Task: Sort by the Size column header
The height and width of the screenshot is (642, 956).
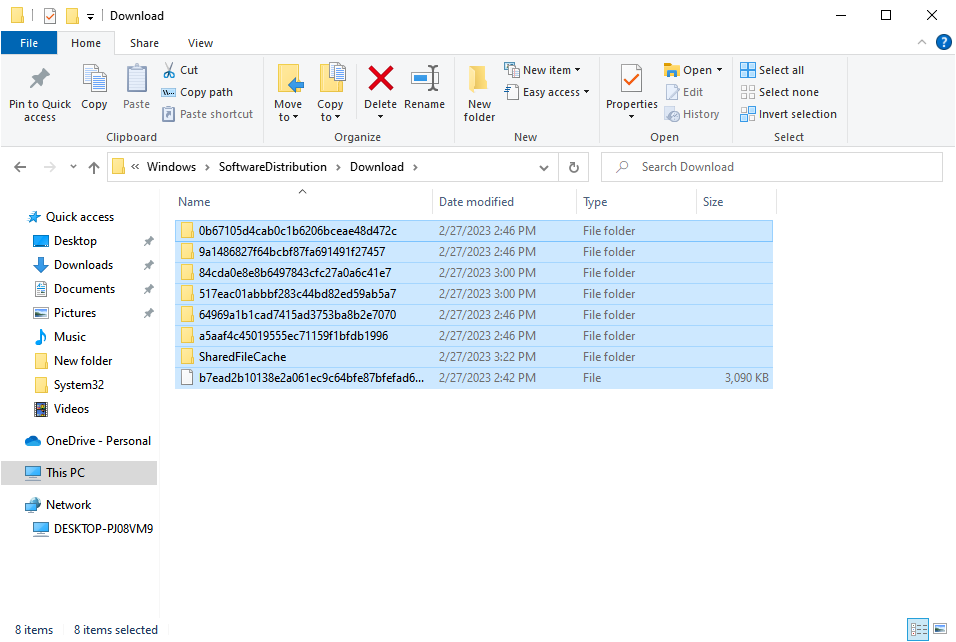Action: click(x=736, y=202)
